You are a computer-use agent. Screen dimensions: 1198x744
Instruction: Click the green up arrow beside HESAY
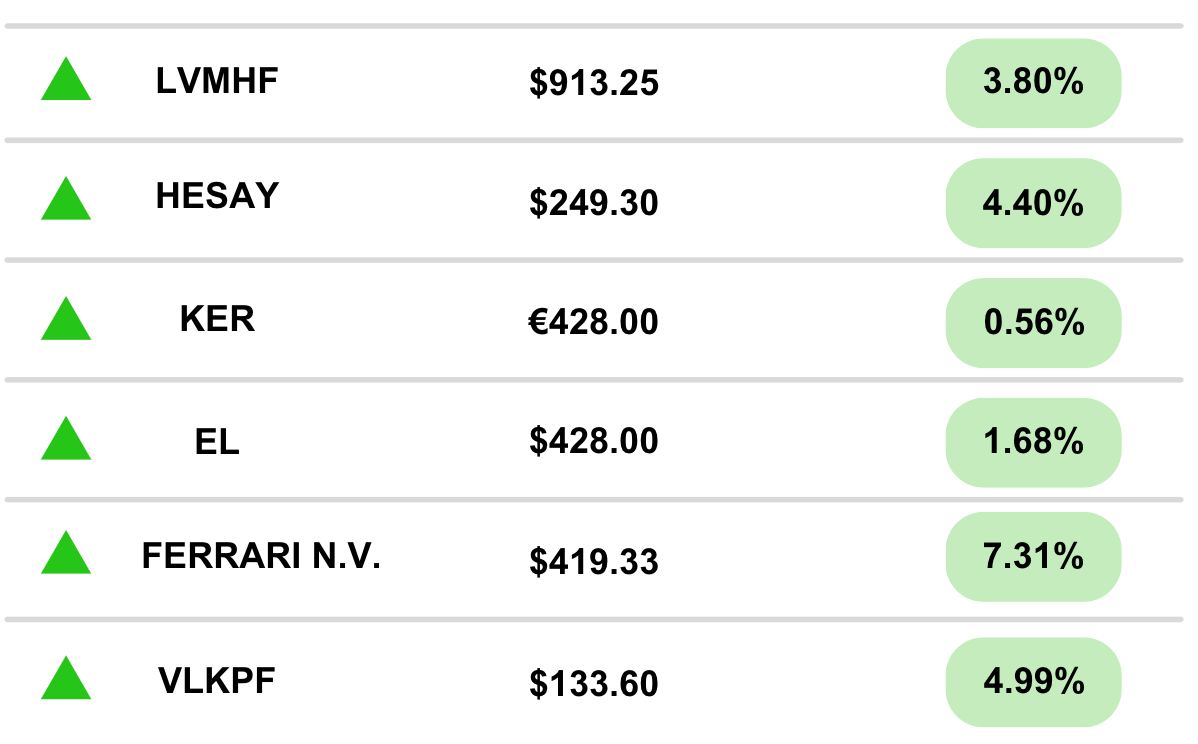[66, 201]
